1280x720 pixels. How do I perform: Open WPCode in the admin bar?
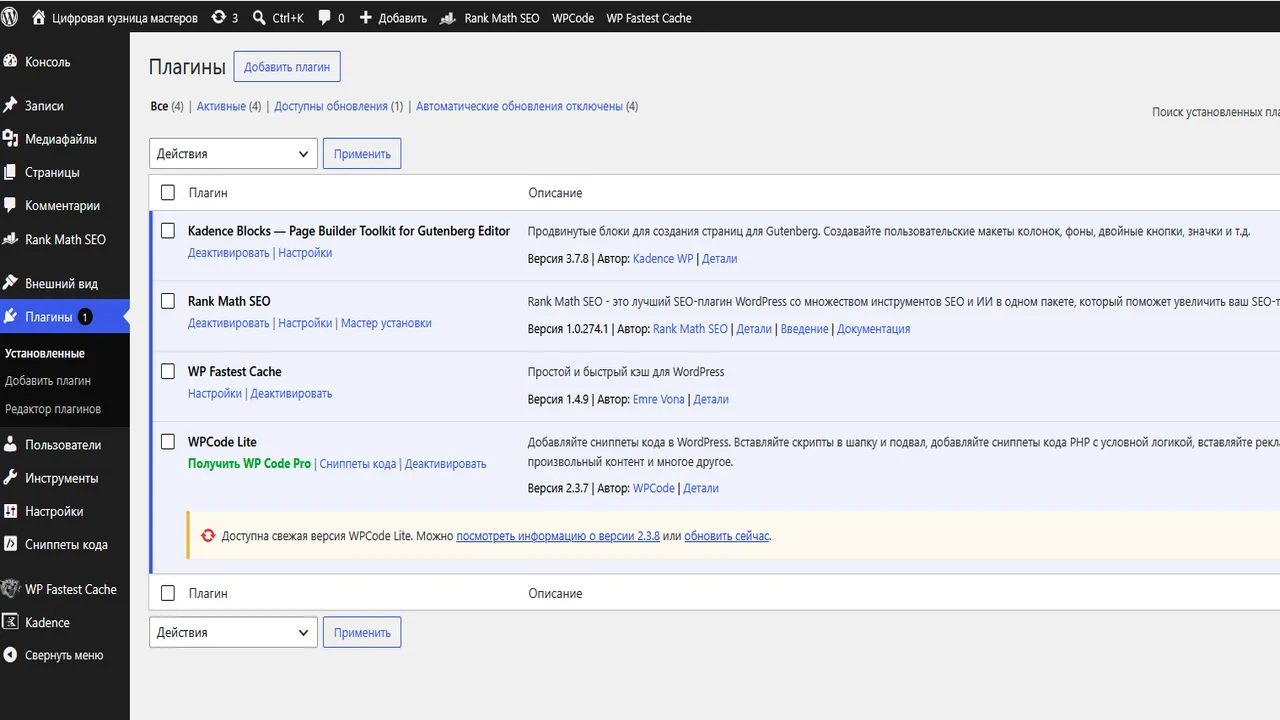pos(573,18)
